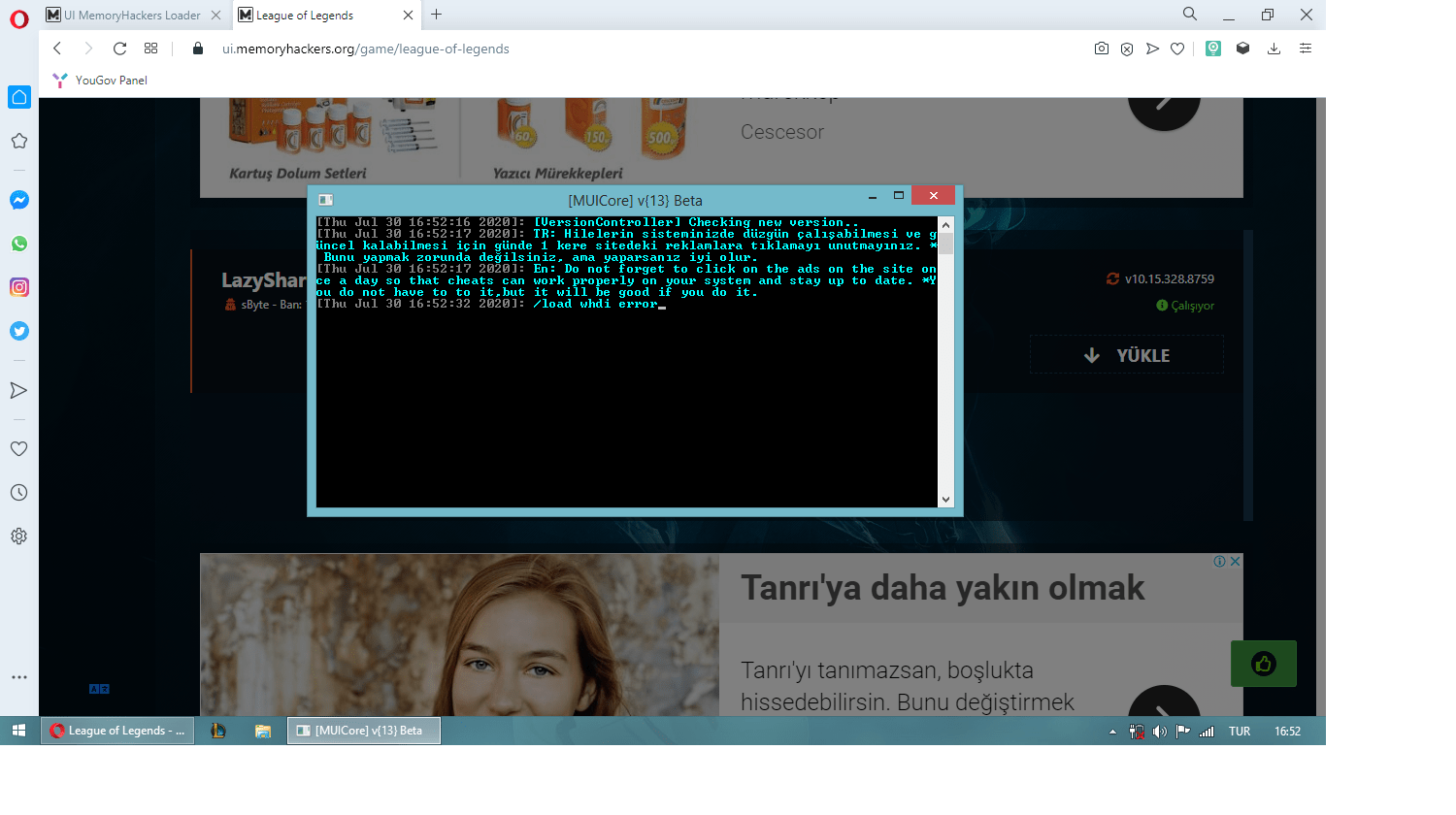The image size is (1456, 815).
Task: Open Opera Start Page home icon in sidebar
Action: pos(19,97)
